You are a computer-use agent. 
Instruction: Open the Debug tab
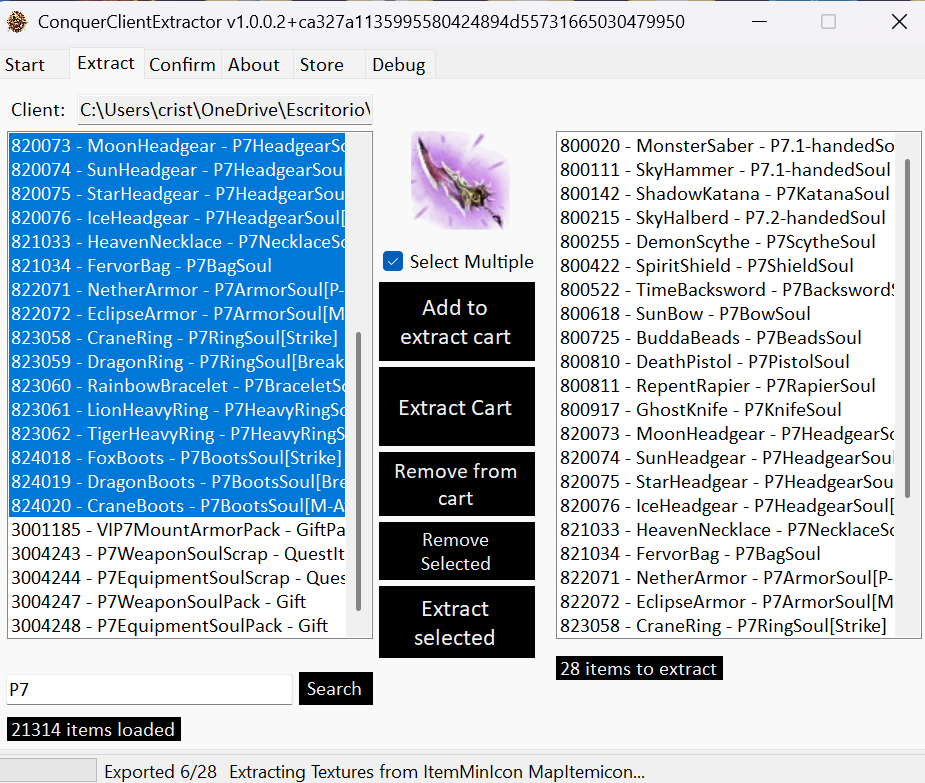tap(399, 65)
